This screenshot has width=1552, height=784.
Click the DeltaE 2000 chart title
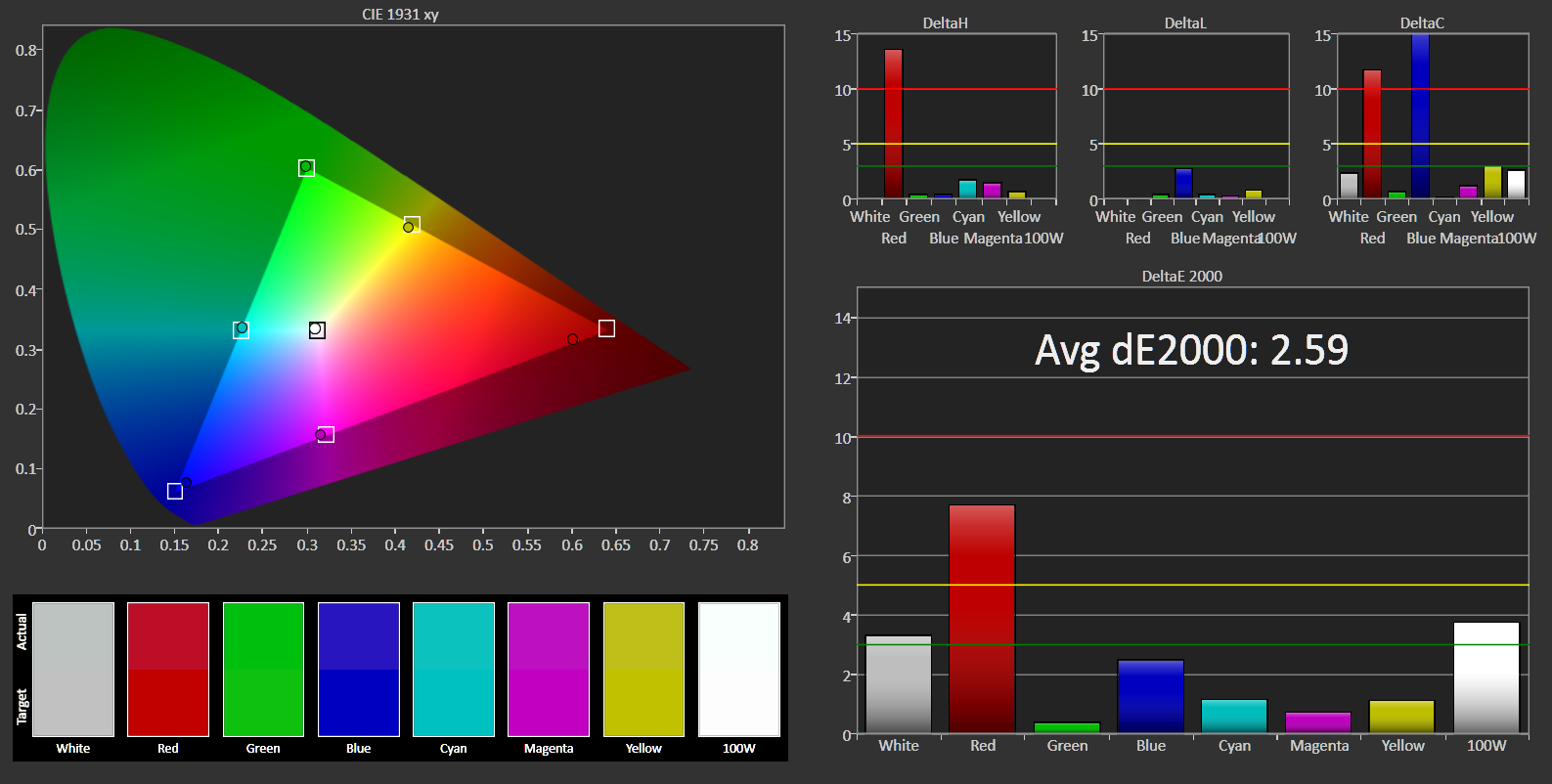[1182, 276]
